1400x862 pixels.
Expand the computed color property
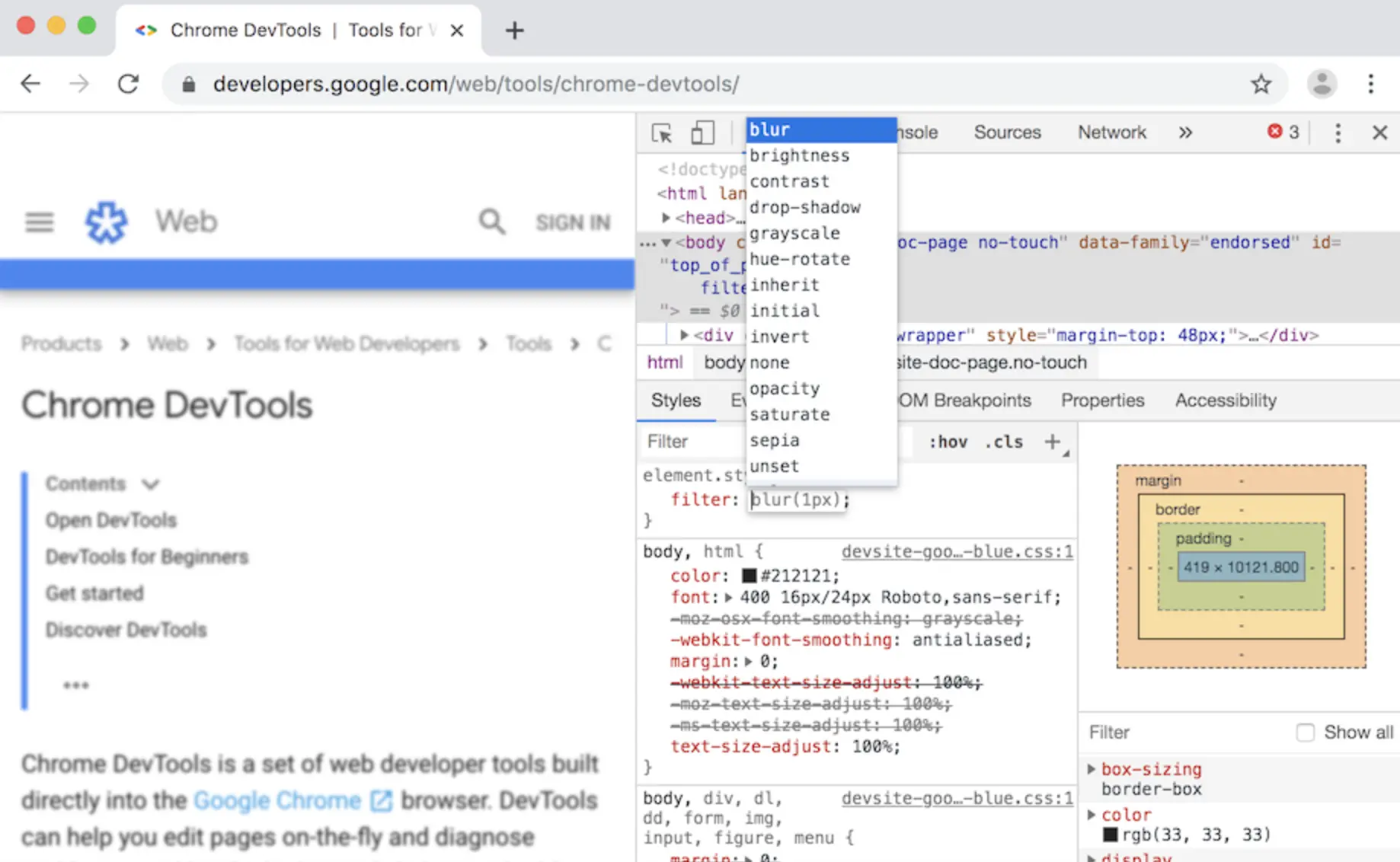pyautogui.click(x=1092, y=815)
